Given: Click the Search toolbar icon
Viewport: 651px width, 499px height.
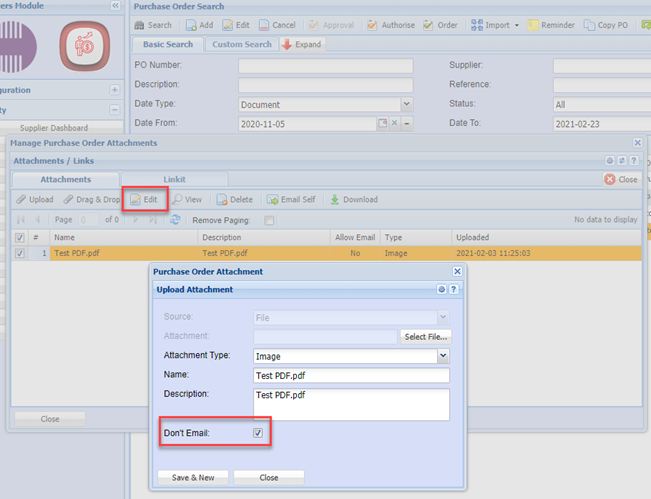Looking at the screenshot, I should coord(152,24).
